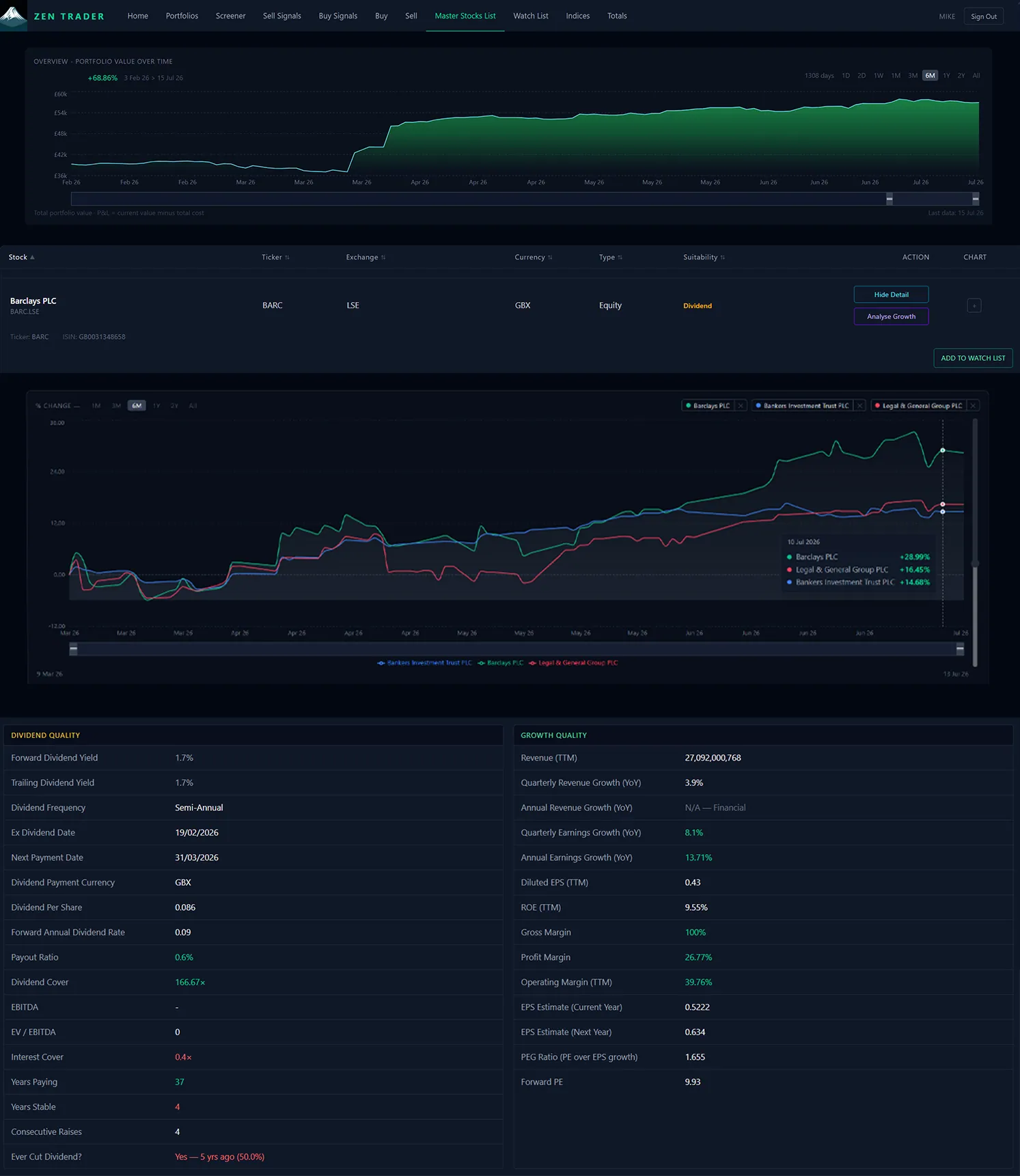Sort the table by Exchange column
The image size is (1020, 1176).
pyautogui.click(x=366, y=258)
